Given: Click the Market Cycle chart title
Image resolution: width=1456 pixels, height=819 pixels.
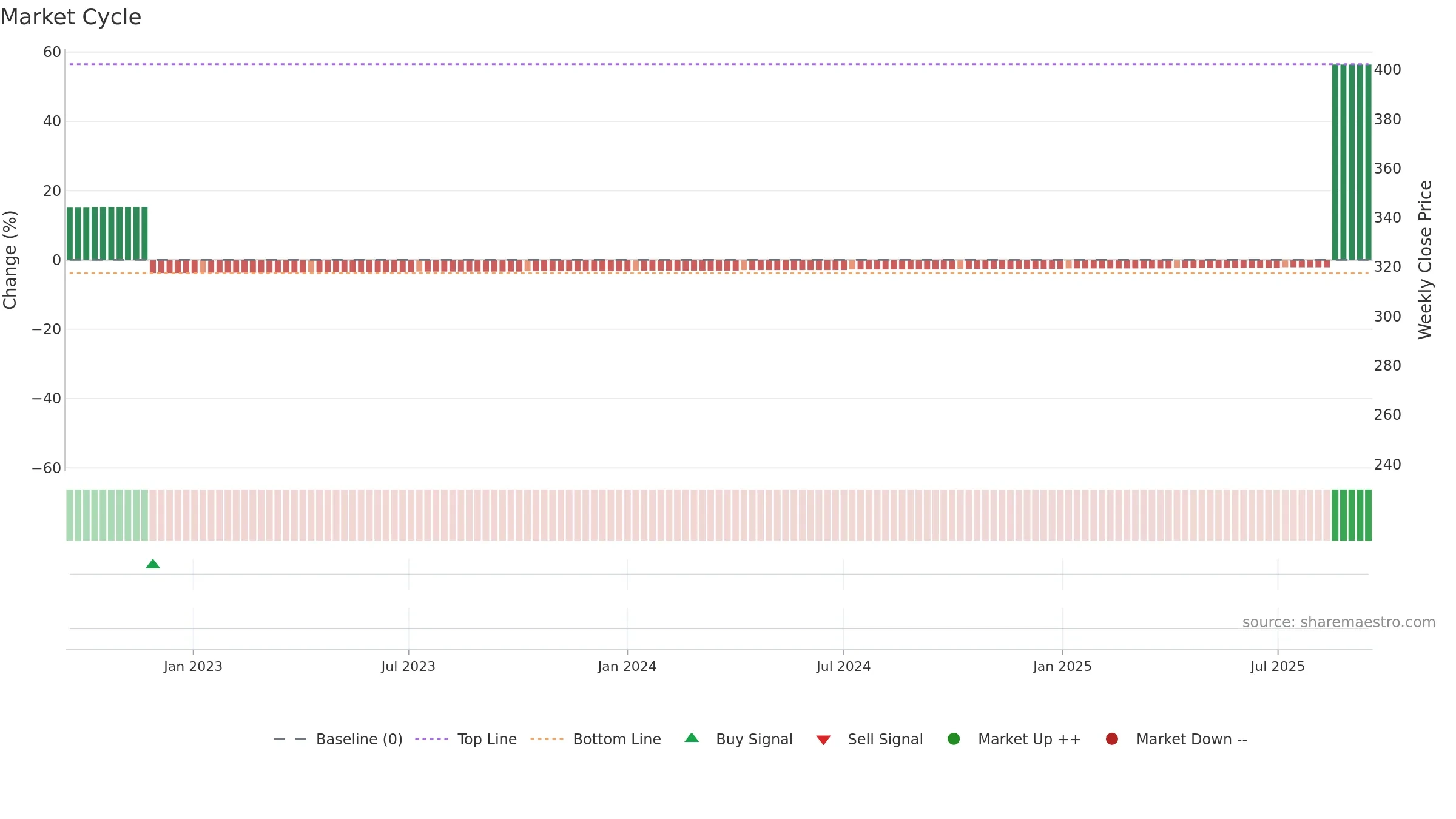Looking at the screenshot, I should point(71,17).
